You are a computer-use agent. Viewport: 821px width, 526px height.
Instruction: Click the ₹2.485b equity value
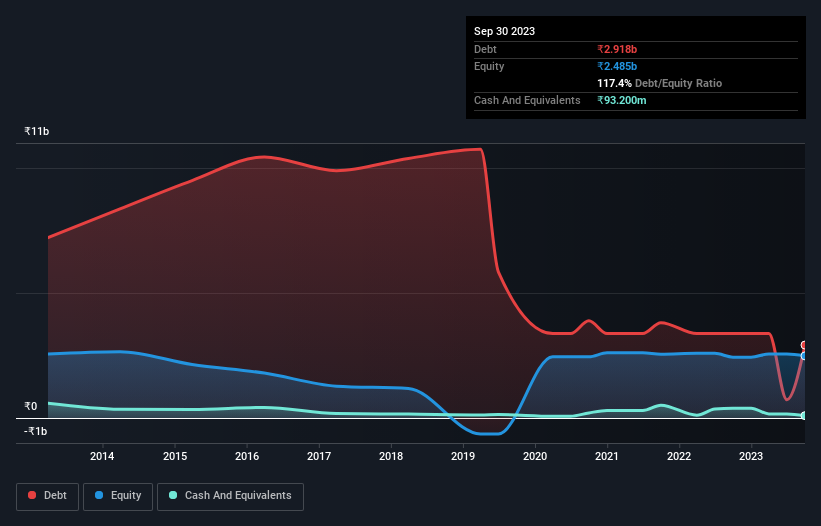click(617, 66)
